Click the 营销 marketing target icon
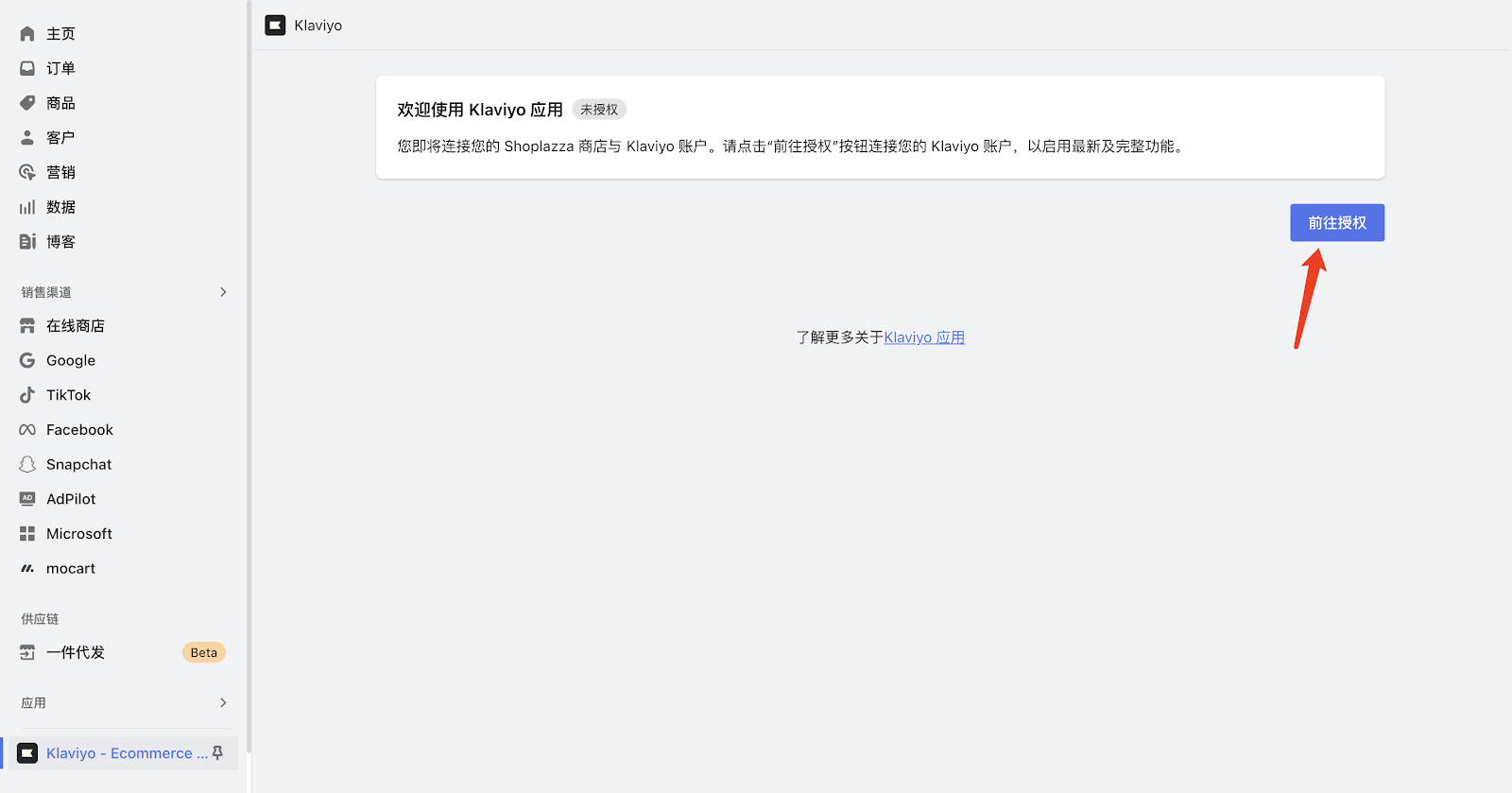This screenshot has height=793, width=1512. point(27,172)
